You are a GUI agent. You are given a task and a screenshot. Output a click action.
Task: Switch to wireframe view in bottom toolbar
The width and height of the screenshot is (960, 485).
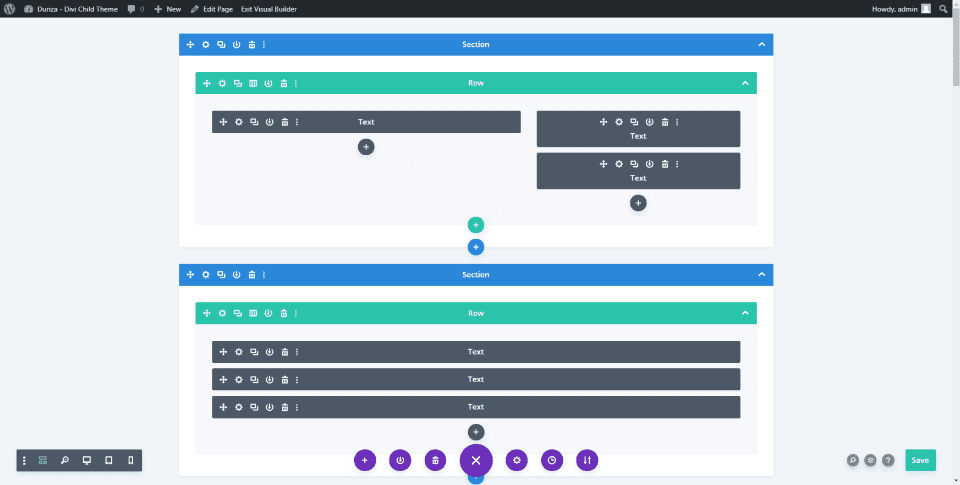43,461
